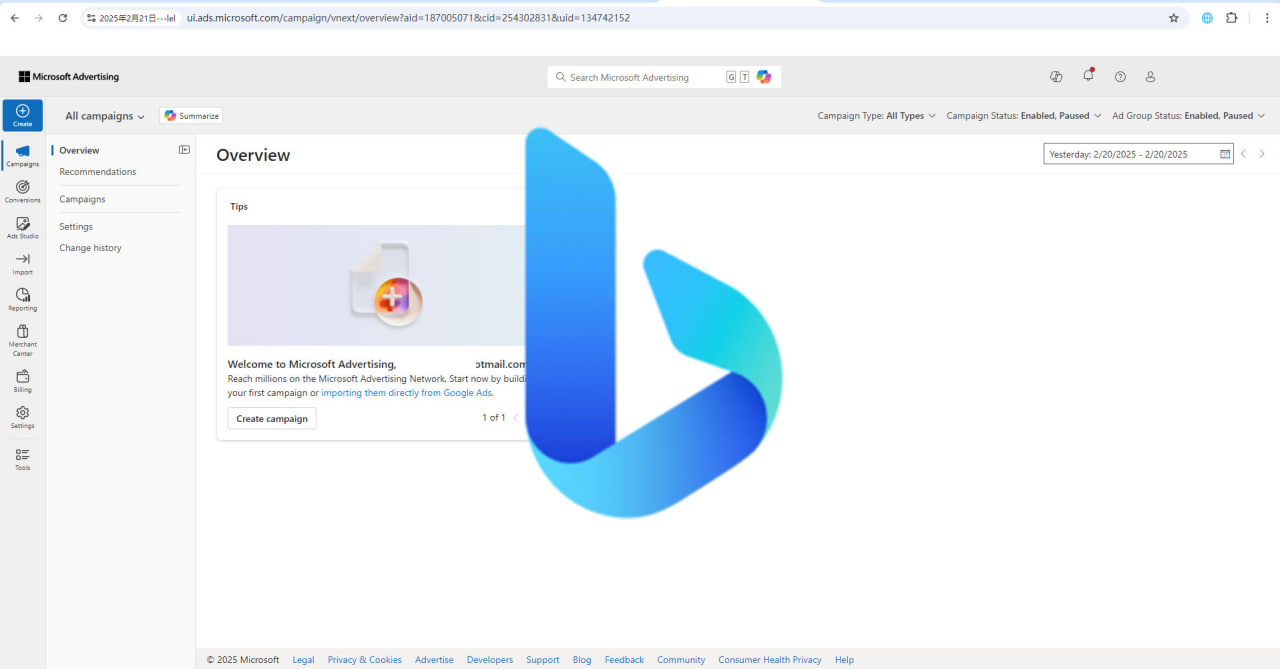Image resolution: width=1280 pixels, height=669 pixels.
Task: Open Ads Studio in the left rail
Action: 22,228
